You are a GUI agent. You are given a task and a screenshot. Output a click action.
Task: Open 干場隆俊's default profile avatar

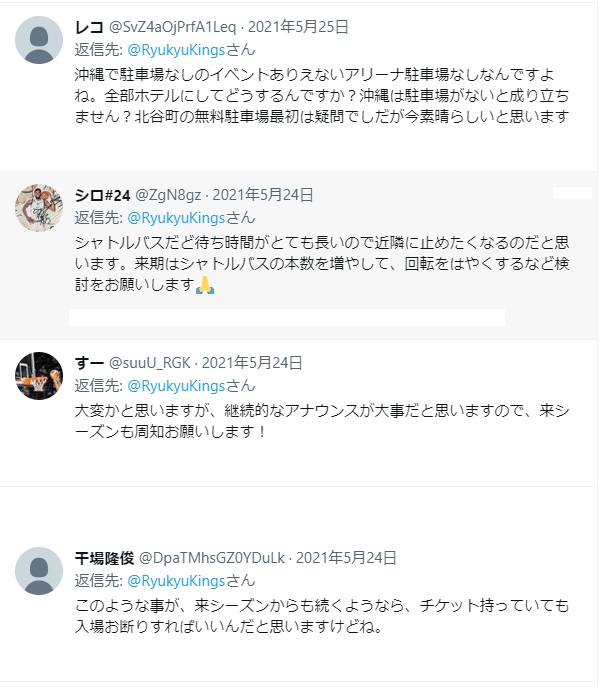tap(40, 571)
